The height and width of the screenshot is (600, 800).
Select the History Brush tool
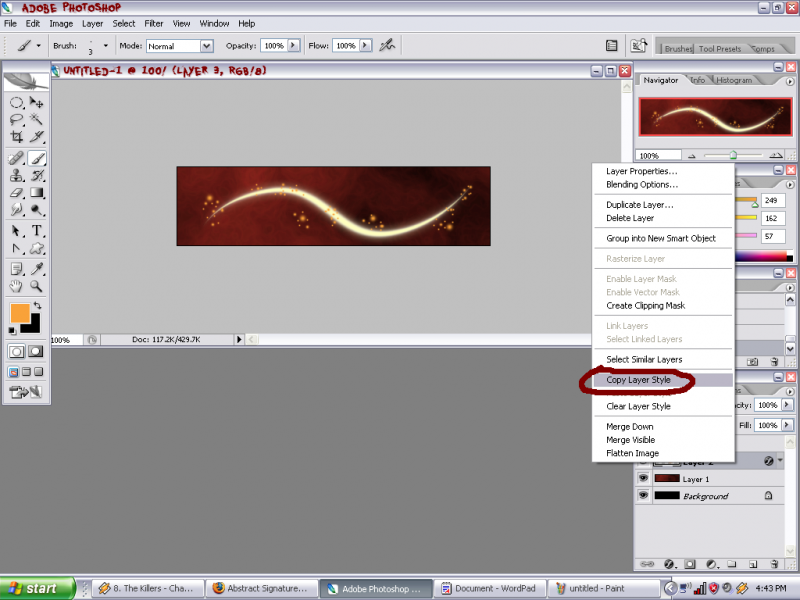coord(37,176)
